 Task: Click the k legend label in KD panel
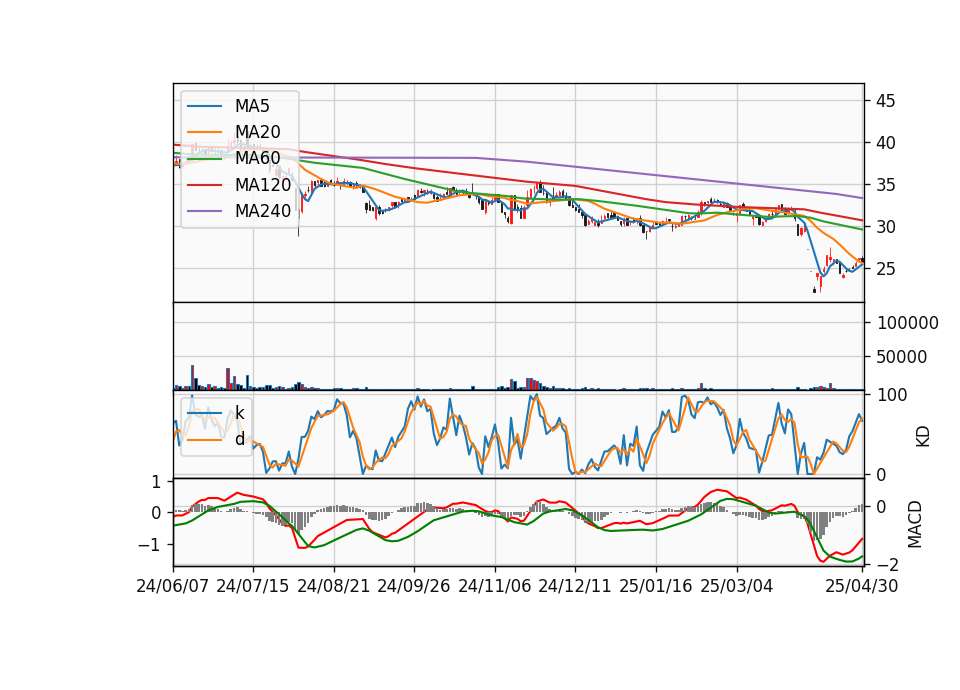tap(240, 412)
